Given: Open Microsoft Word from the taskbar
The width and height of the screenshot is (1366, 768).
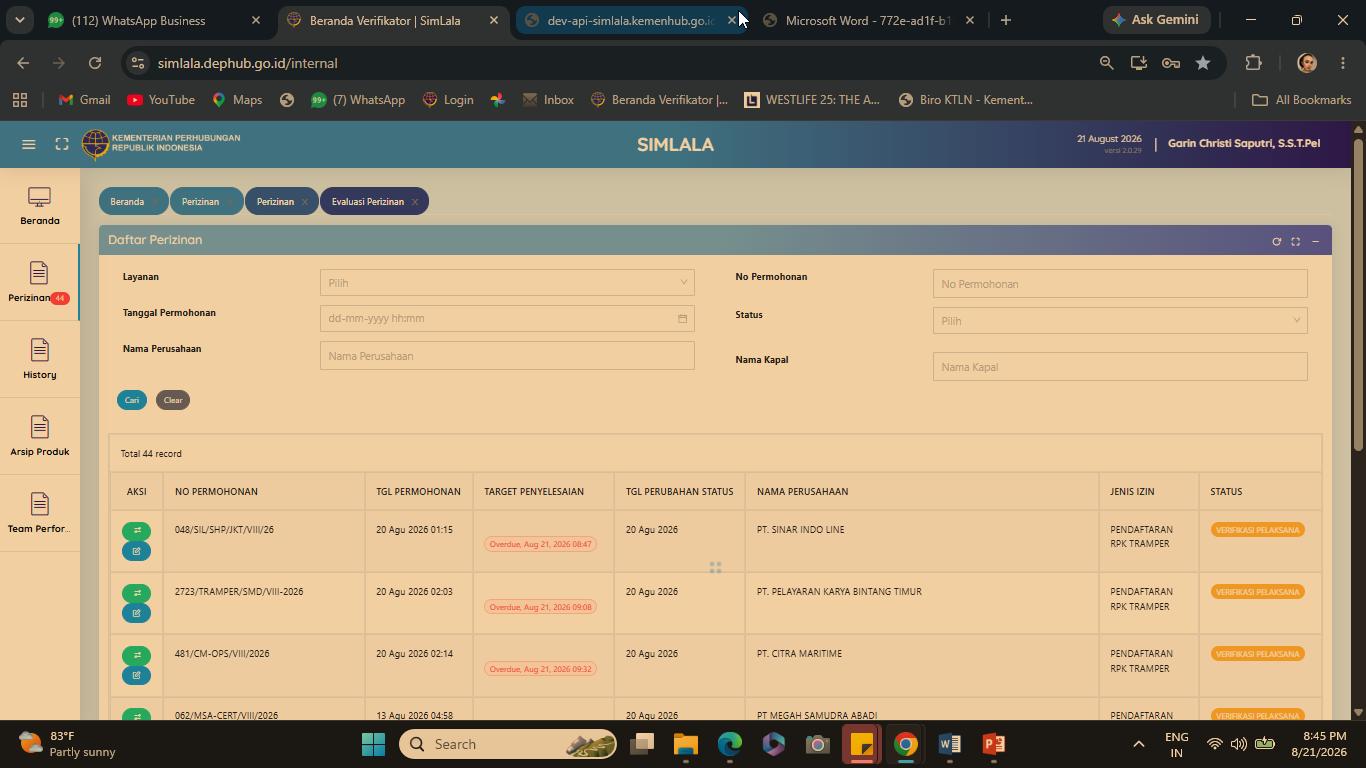Looking at the screenshot, I should tap(950, 744).
